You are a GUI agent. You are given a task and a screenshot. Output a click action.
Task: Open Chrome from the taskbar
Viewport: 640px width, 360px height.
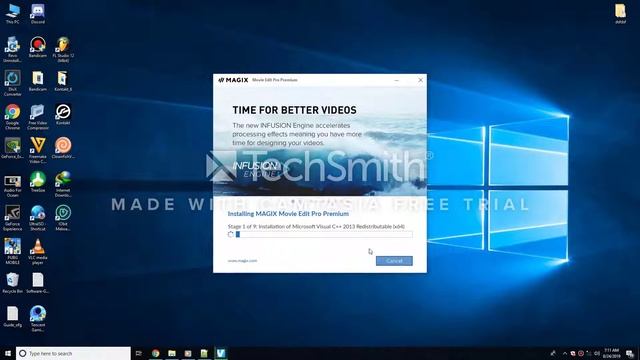(x=156, y=353)
